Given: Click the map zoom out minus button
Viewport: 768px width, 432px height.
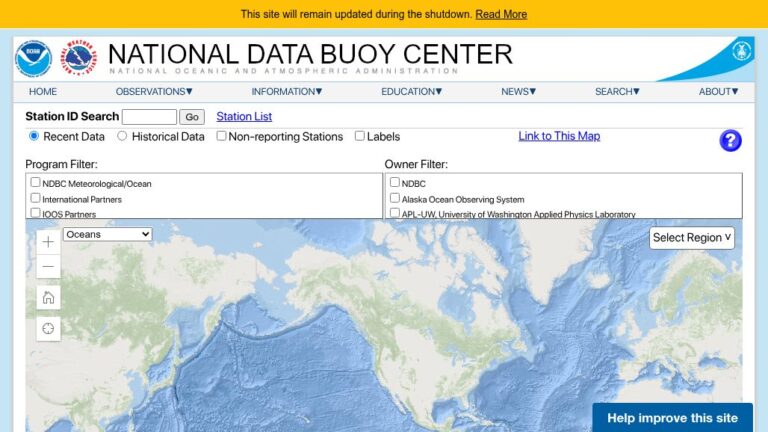Looking at the screenshot, I should [48, 267].
